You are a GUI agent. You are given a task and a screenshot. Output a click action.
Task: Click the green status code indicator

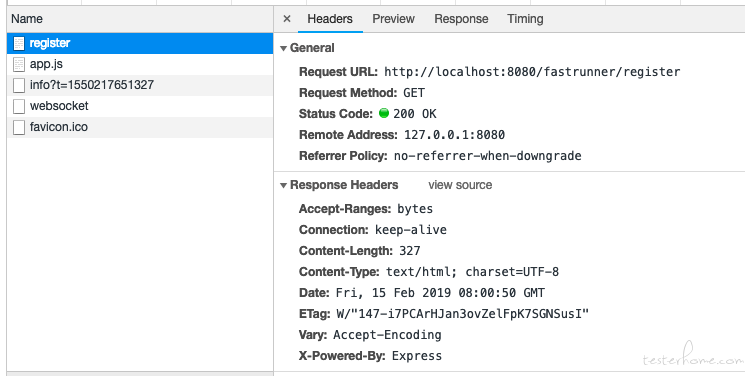tap(384, 113)
